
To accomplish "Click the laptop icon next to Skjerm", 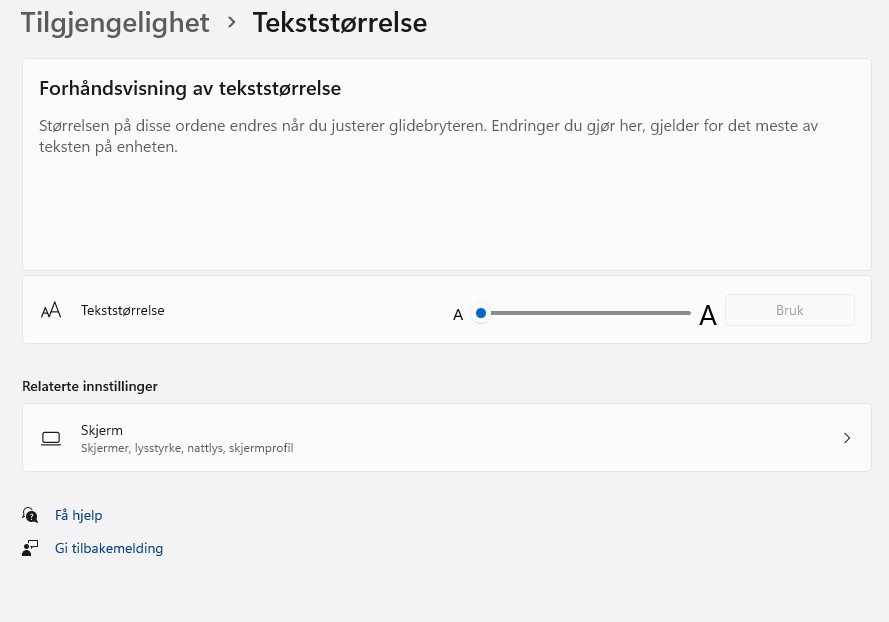I will pos(51,438).
